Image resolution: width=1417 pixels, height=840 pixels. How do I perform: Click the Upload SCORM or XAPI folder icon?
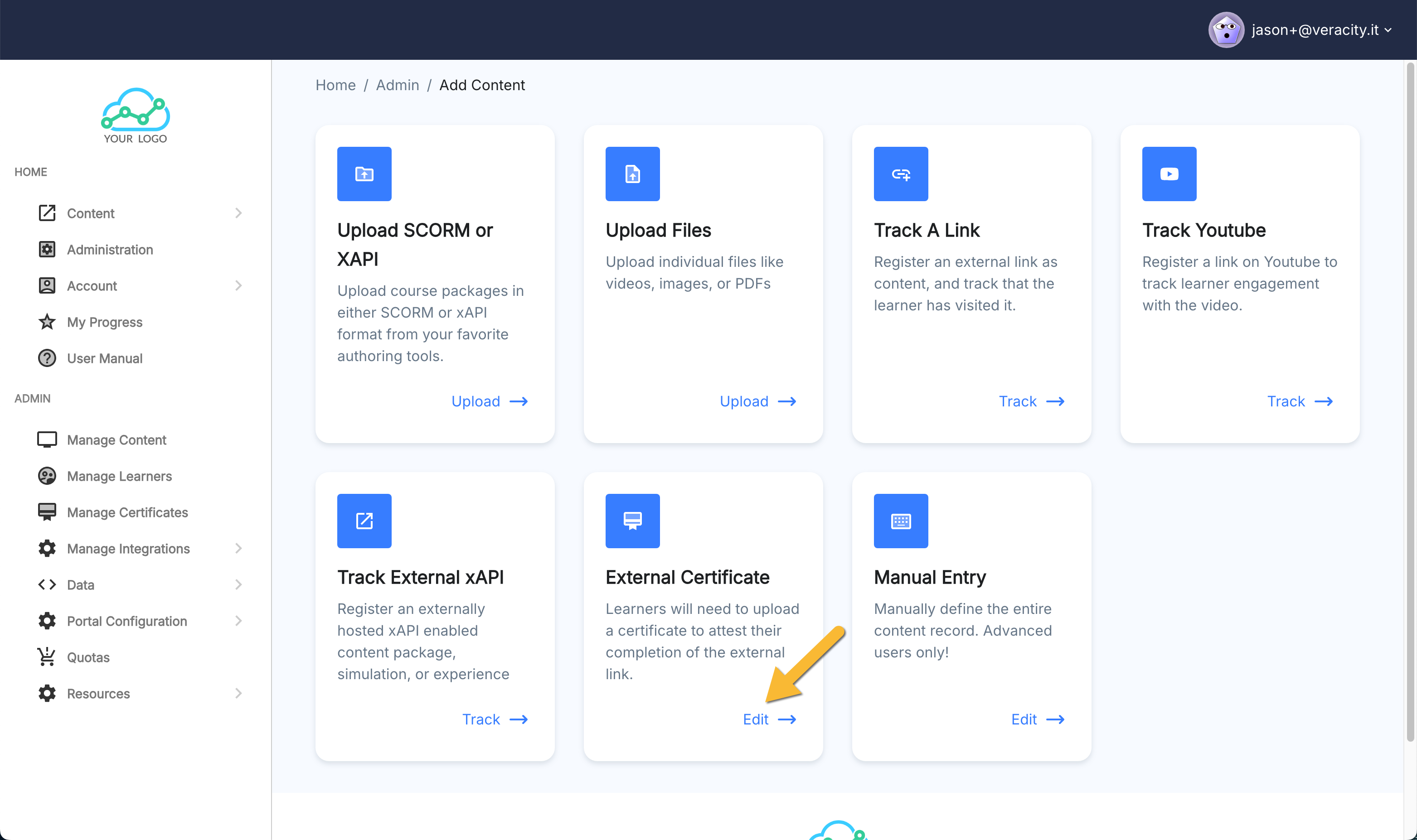[x=364, y=174]
